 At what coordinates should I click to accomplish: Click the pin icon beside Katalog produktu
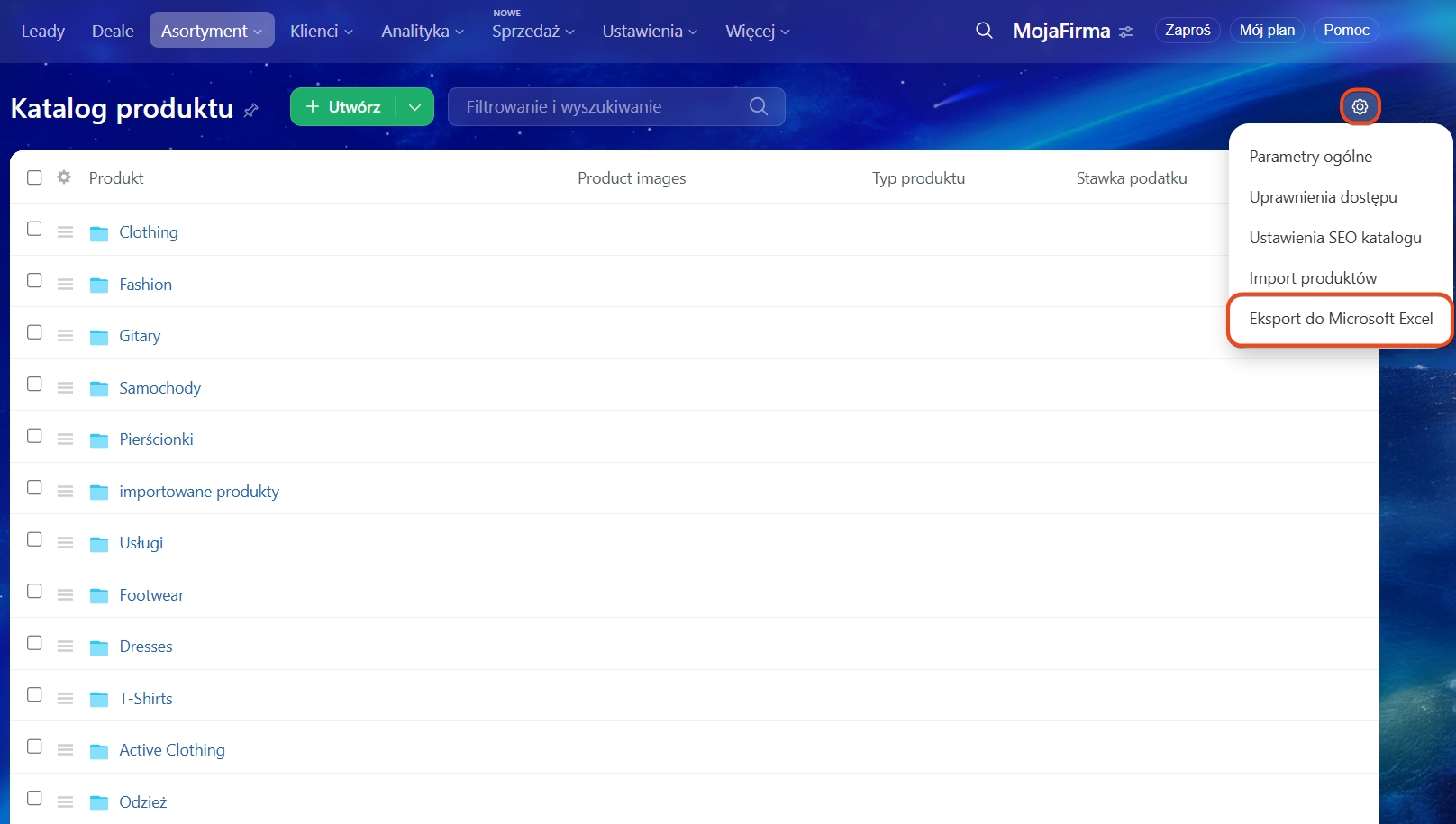[x=251, y=110]
